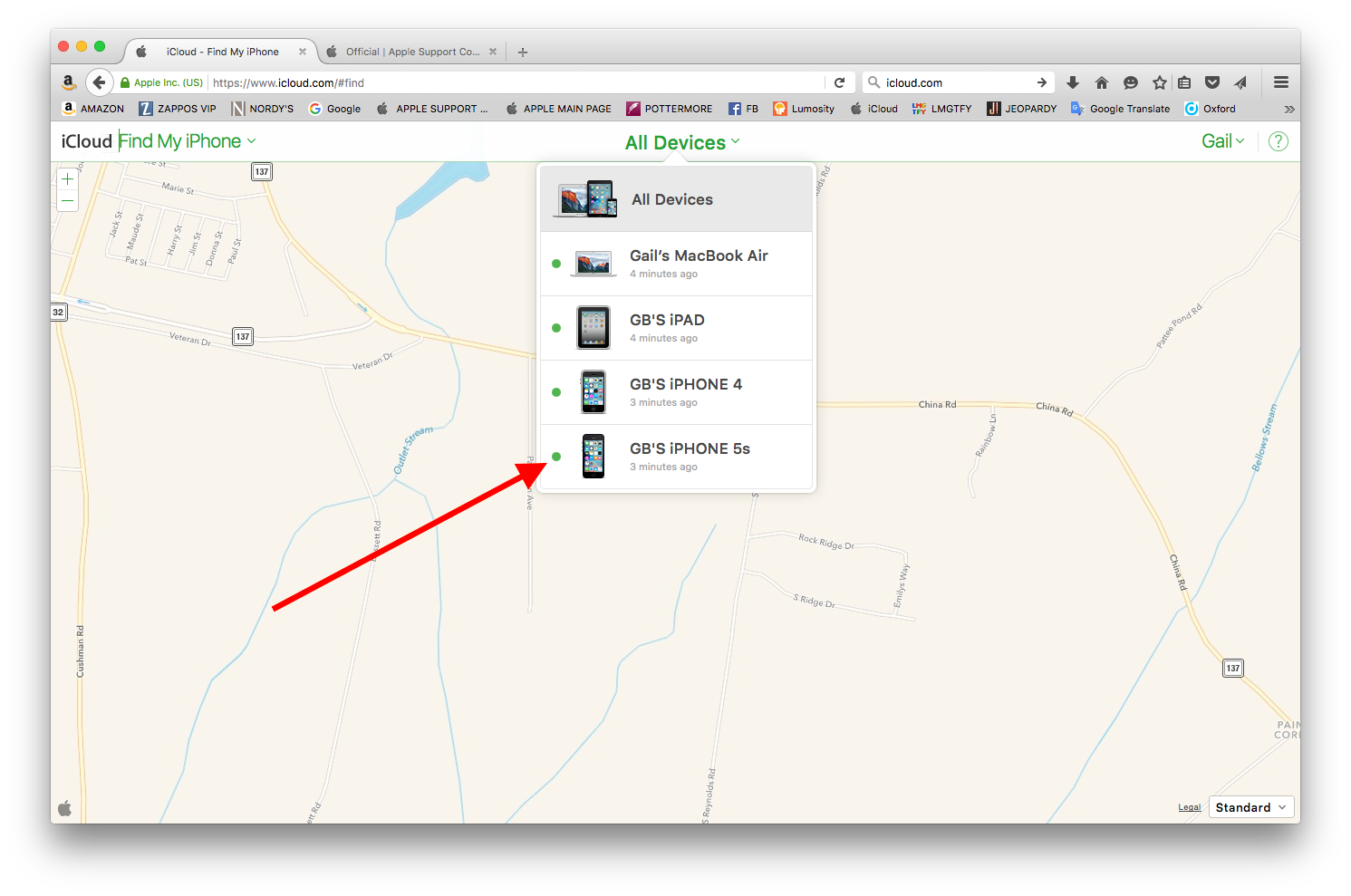Open the Oxford bookmark
Viewport: 1351px width, 896px height.
point(1211,109)
